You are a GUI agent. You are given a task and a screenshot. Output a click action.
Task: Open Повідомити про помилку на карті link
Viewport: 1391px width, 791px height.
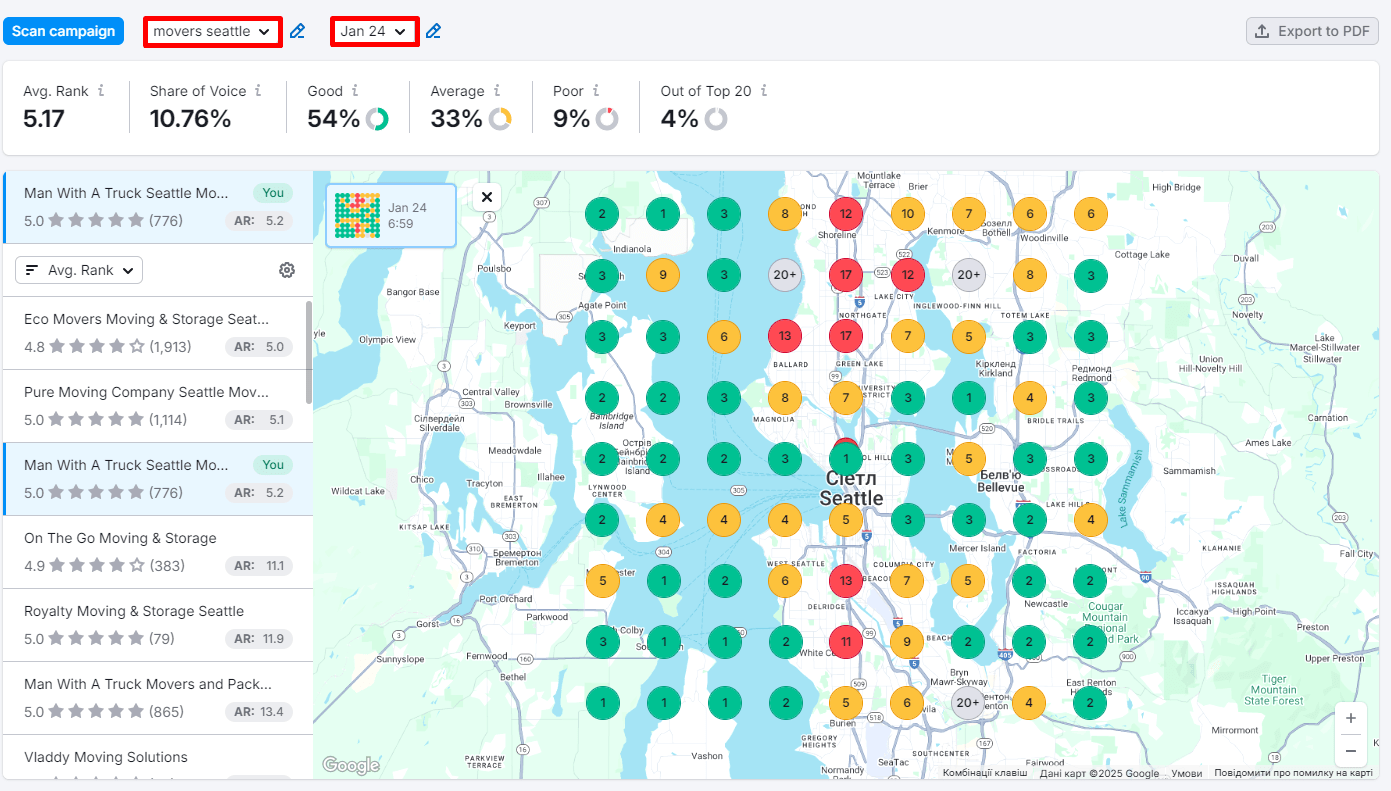[x=1293, y=772]
